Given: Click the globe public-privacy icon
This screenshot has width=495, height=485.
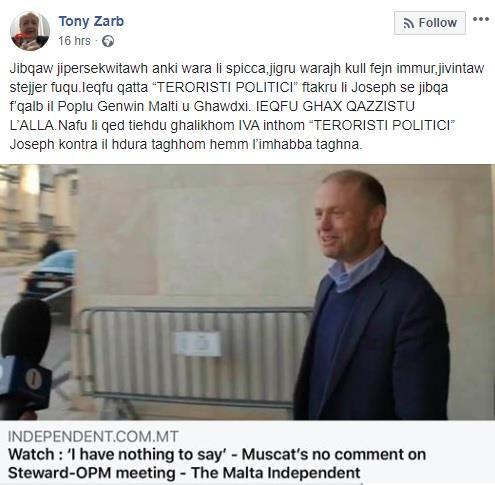Looking at the screenshot, I should tap(108, 41).
